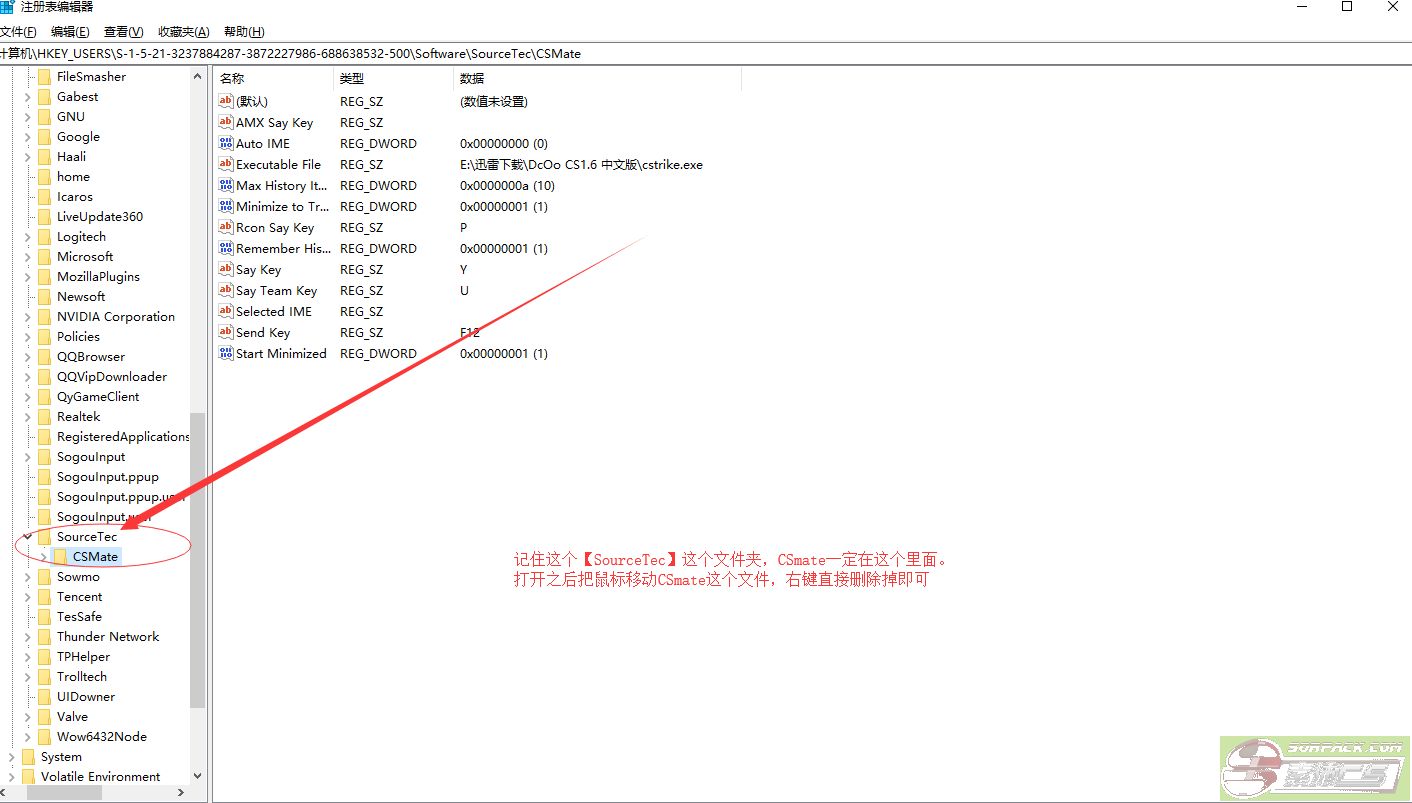Select the Start Minimized DWORD icon

225,354
